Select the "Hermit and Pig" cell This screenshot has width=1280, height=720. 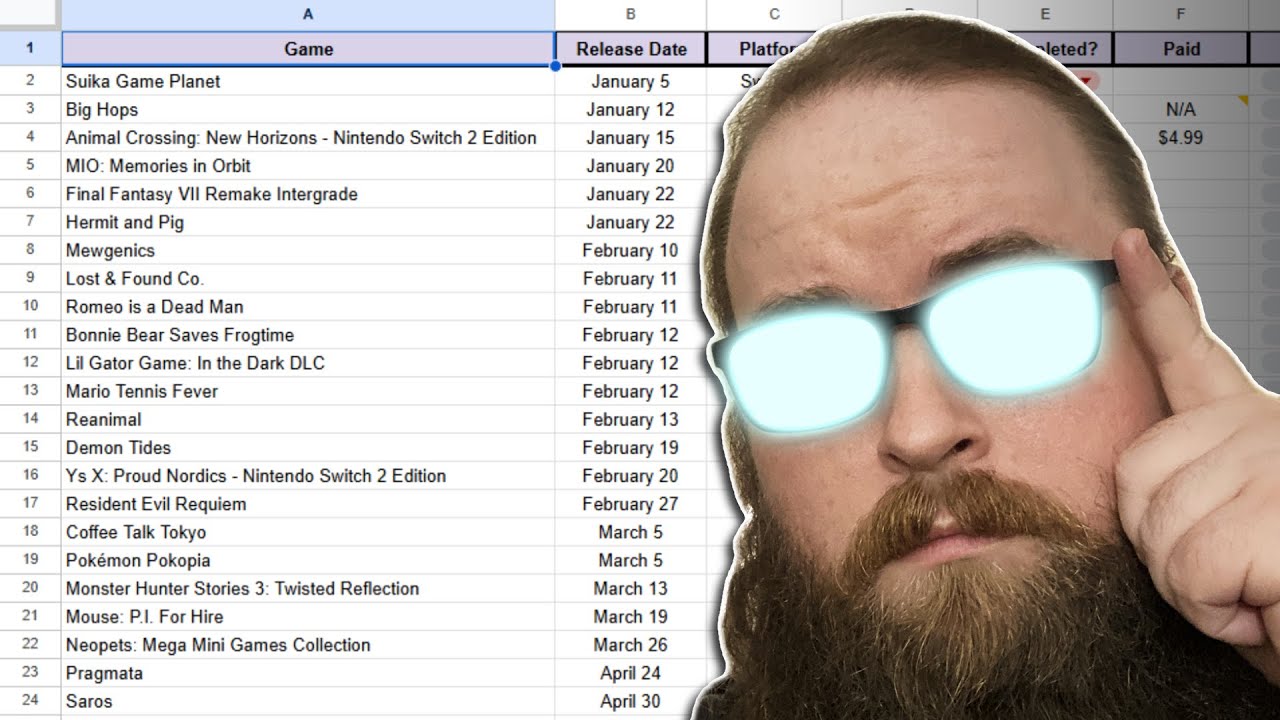click(308, 221)
